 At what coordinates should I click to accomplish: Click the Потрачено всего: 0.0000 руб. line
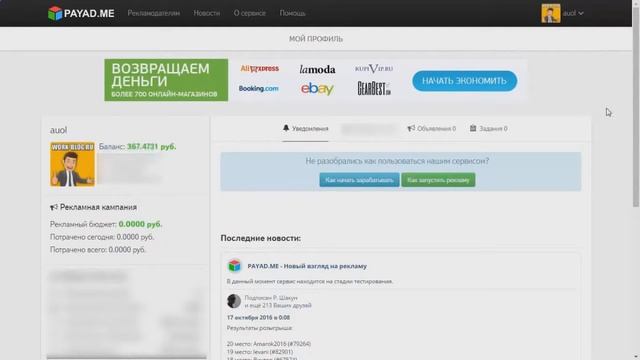(98, 249)
